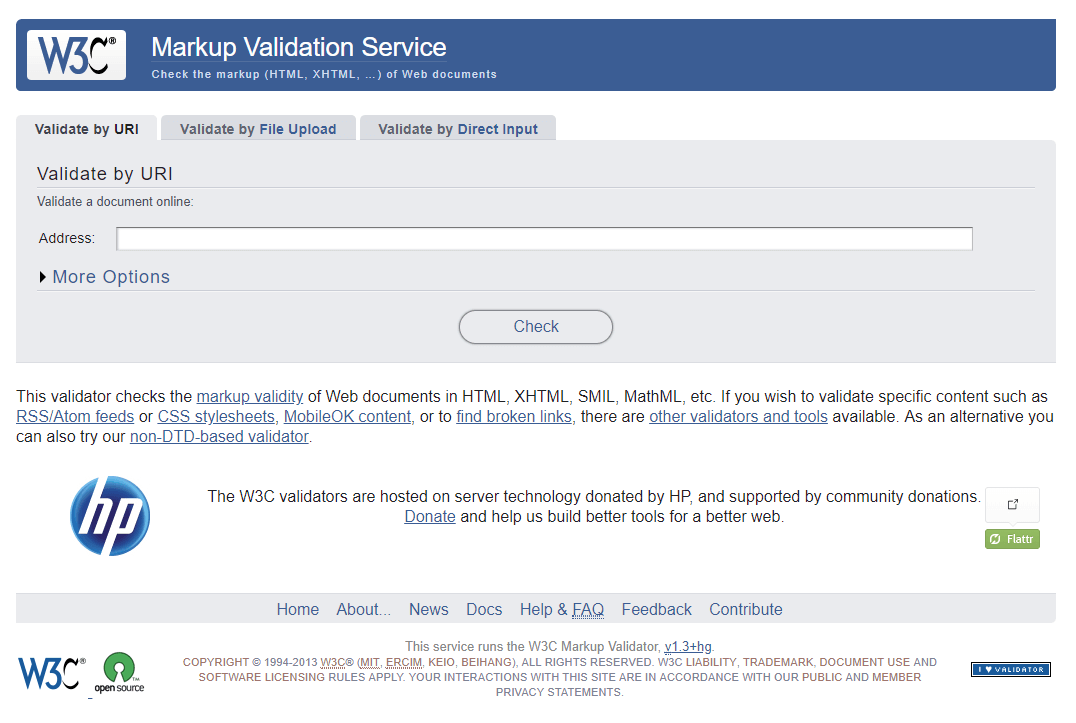
Task: Open Docs in the footer menu
Action: pos(484,609)
